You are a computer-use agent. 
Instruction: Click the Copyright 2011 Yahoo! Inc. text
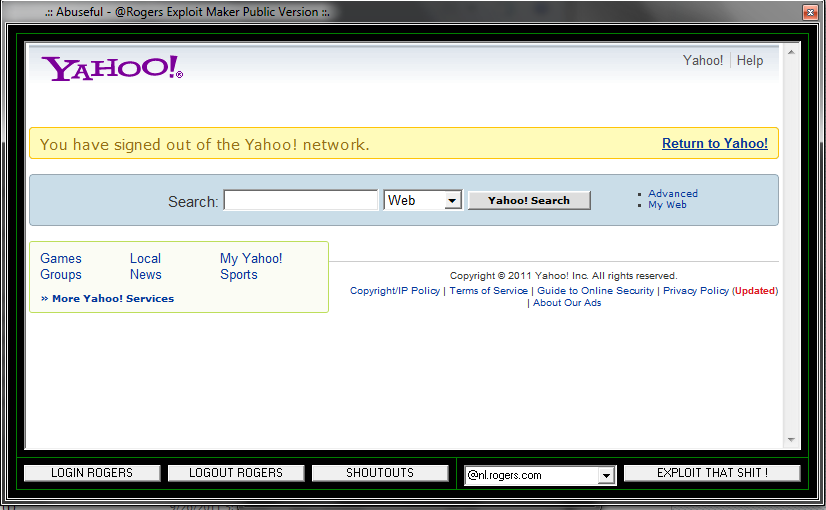pyautogui.click(x=564, y=276)
